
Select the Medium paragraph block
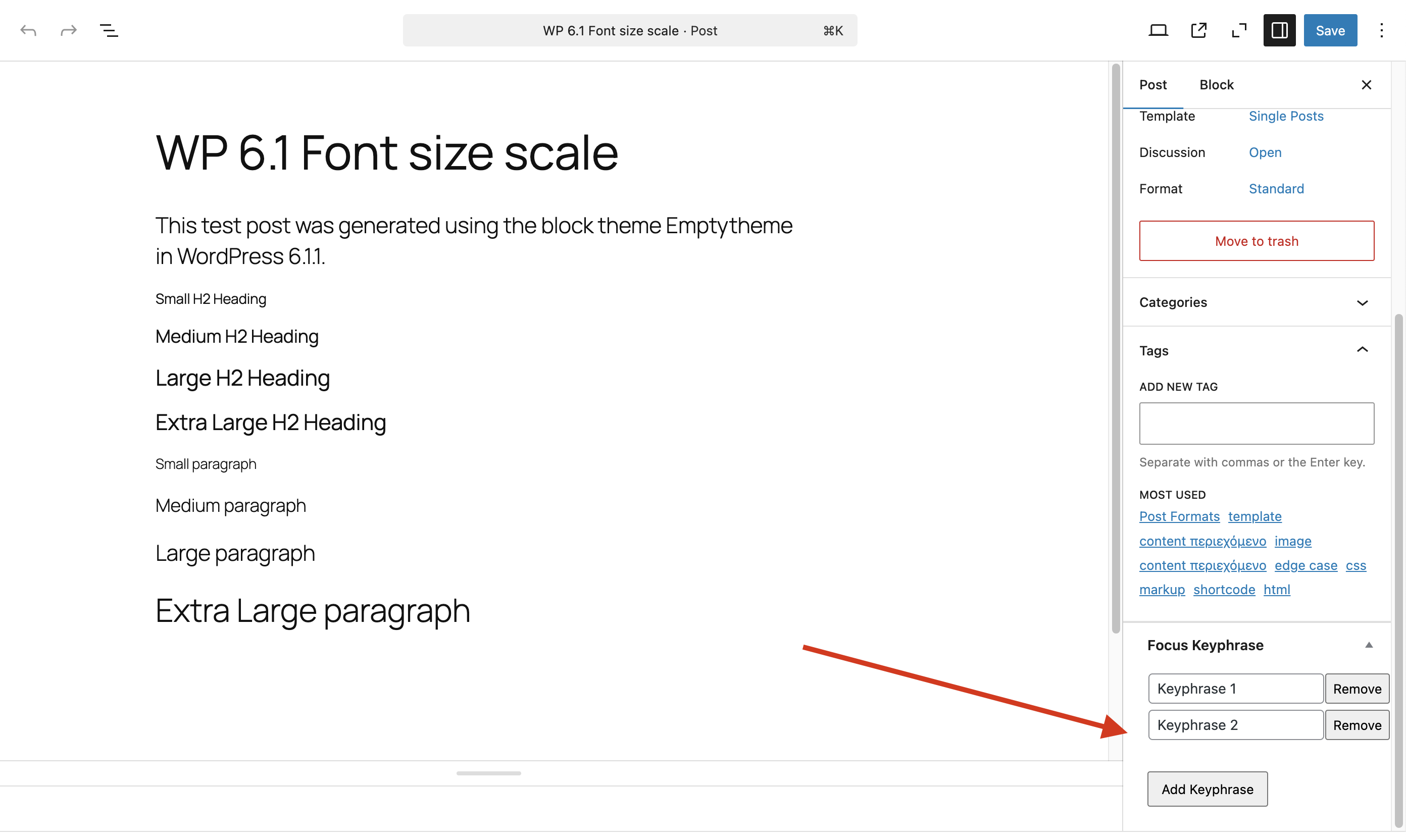click(x=230, y=505)
